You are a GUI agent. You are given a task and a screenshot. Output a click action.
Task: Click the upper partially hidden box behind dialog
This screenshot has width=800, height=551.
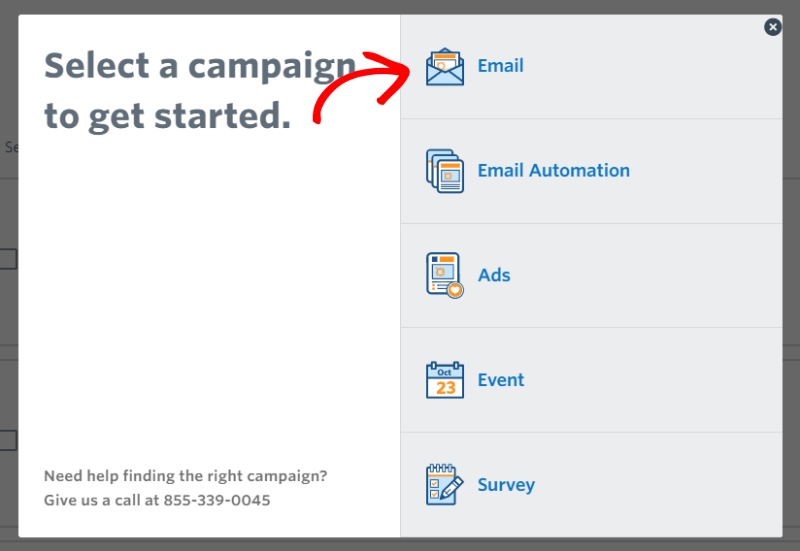pos(8,259)
